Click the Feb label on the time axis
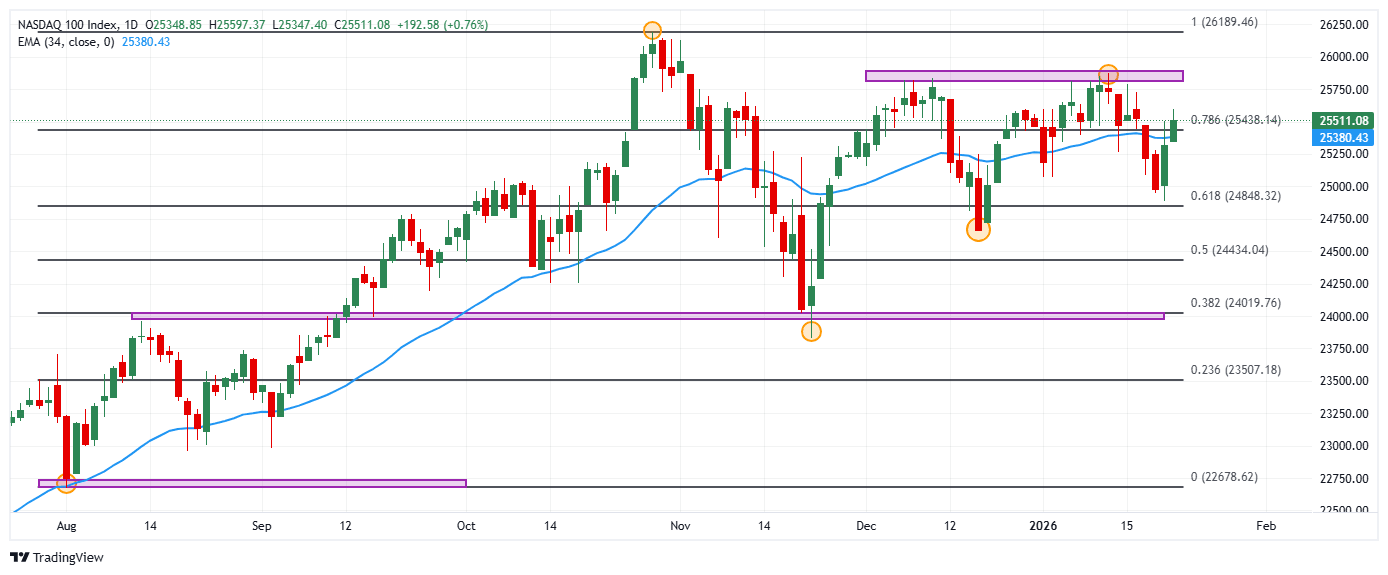1388x575 pixels. click(1265, 525)
